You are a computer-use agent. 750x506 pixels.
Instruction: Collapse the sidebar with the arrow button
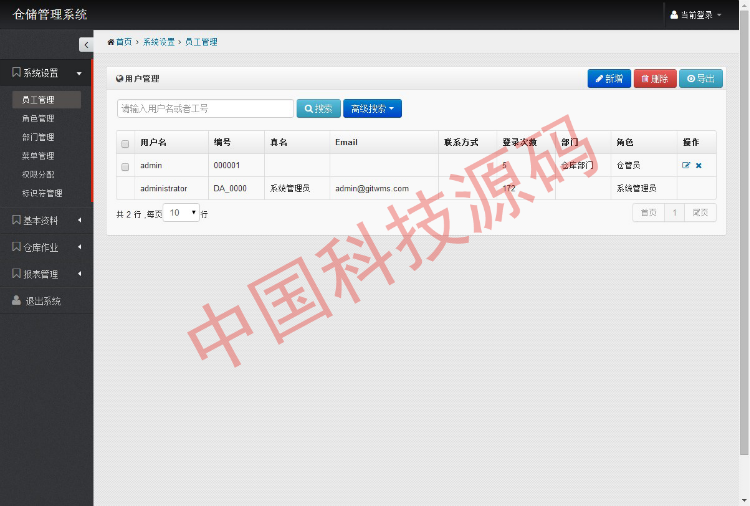click(x=85, y=44)
